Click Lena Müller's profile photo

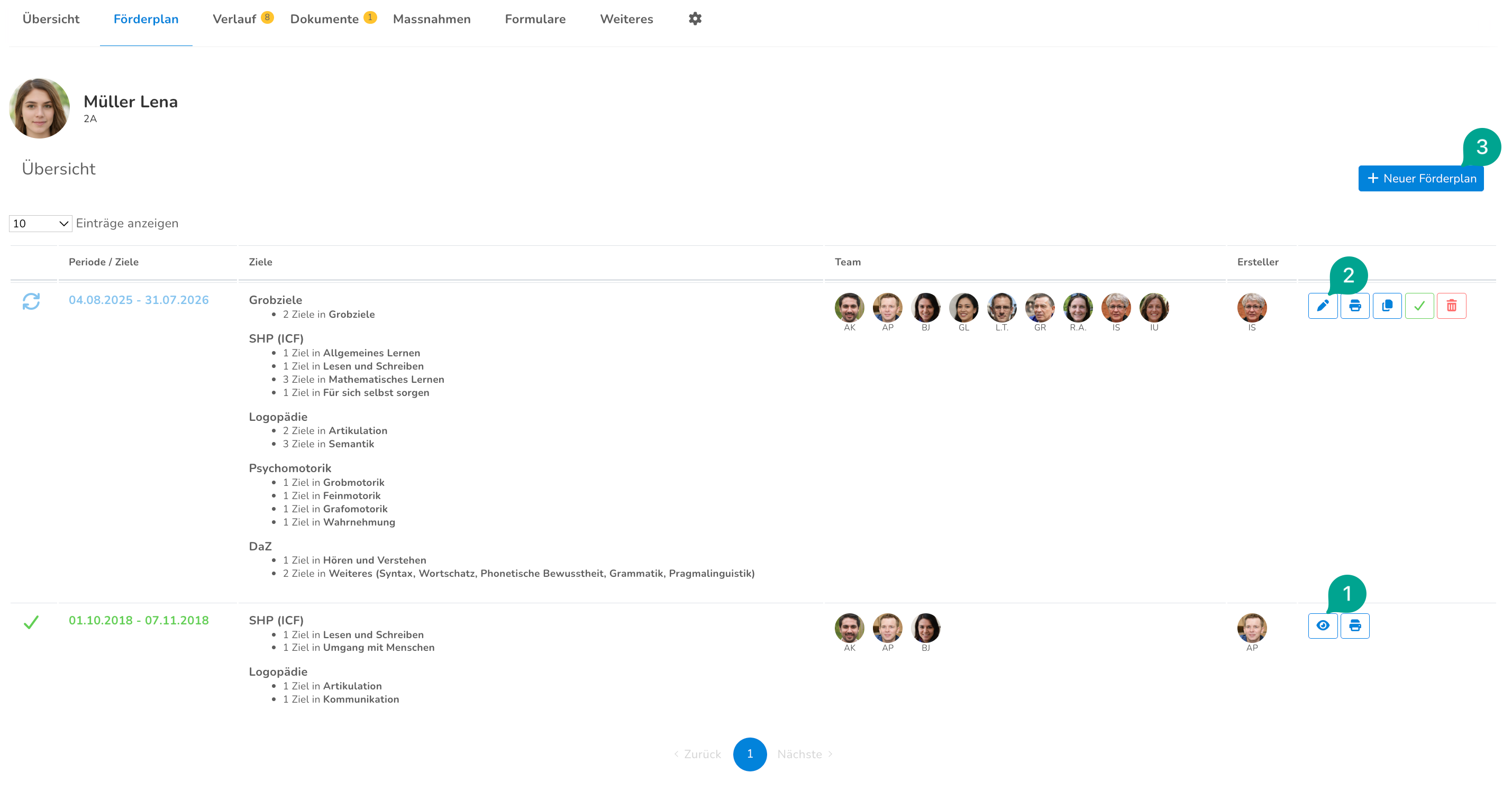(x=39, y=108)
